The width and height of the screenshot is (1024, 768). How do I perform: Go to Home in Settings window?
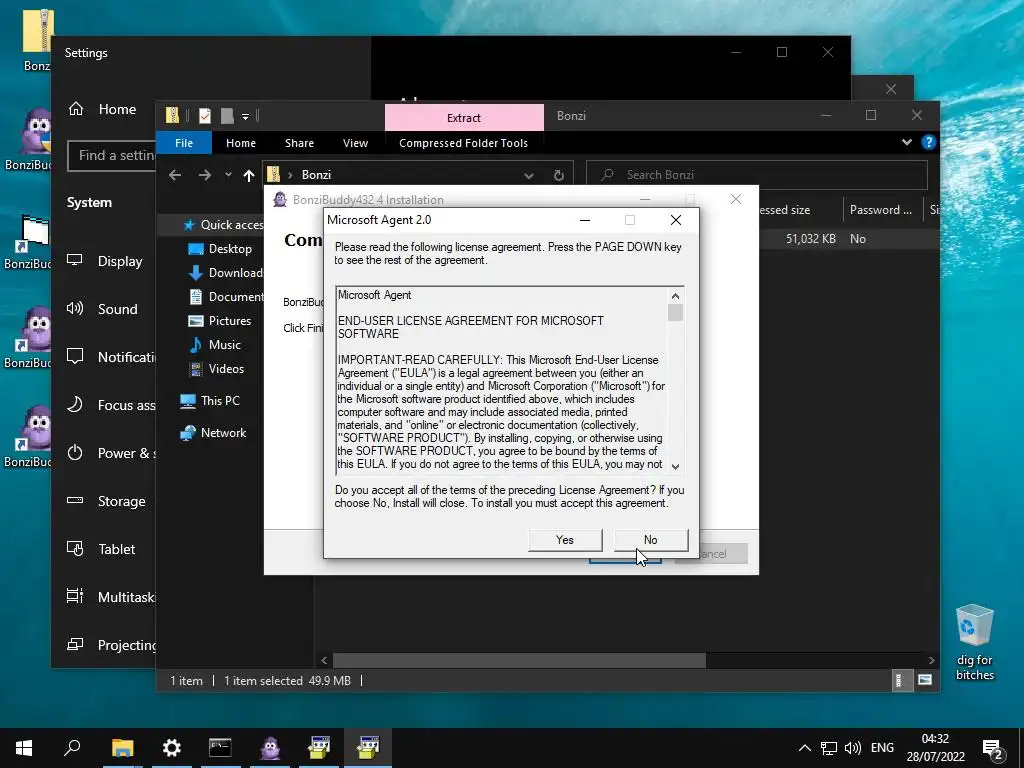tap(103, 109)
